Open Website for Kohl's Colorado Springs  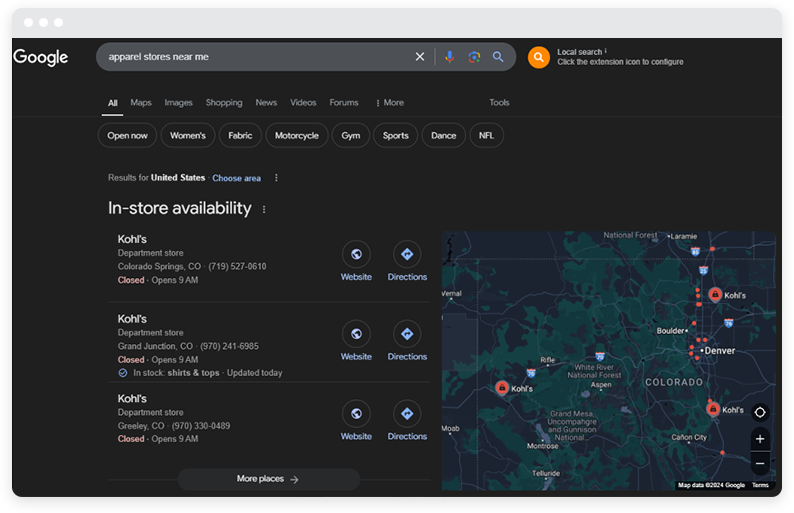356,254
